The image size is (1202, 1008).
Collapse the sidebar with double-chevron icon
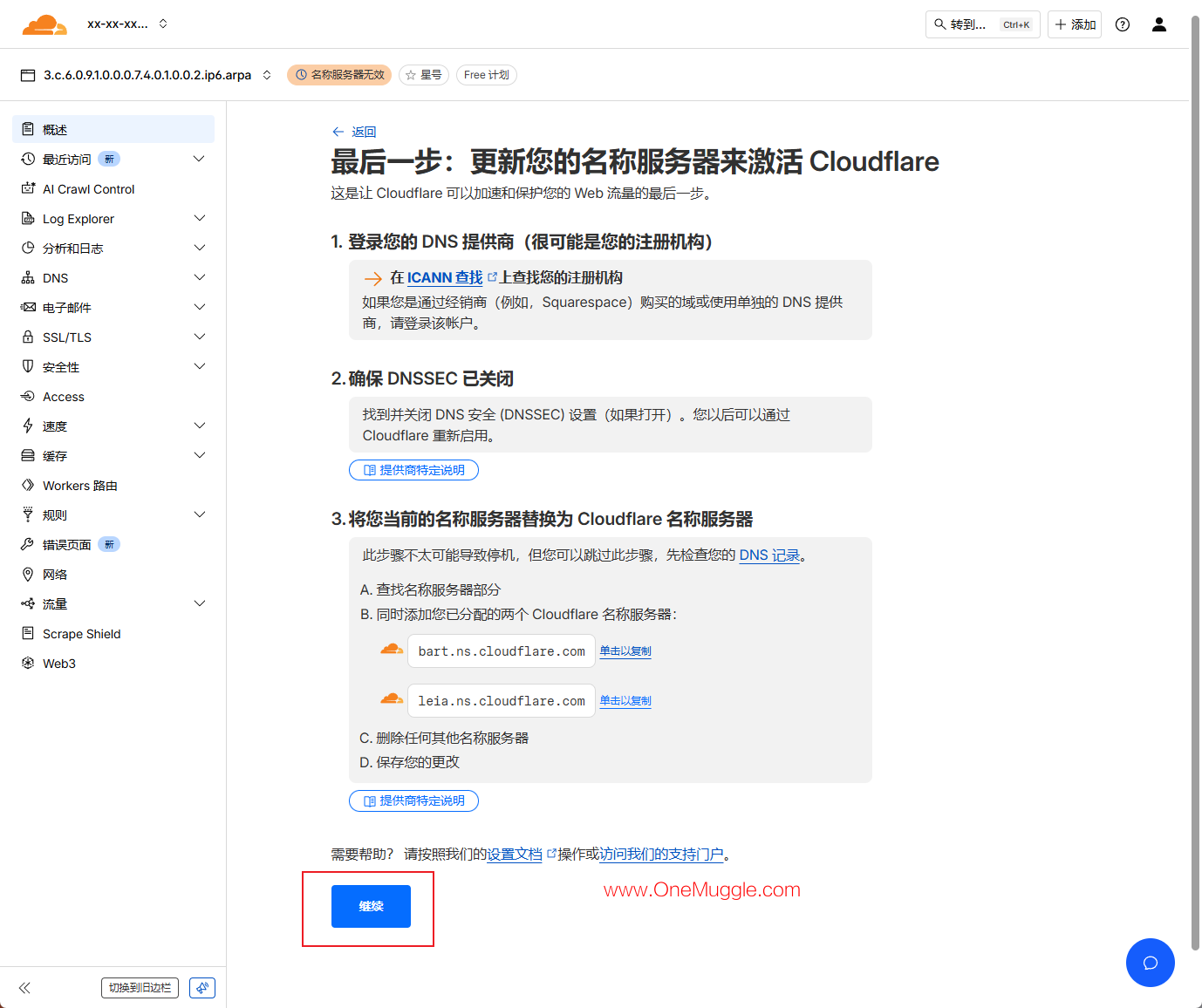[x=24, y=988]
